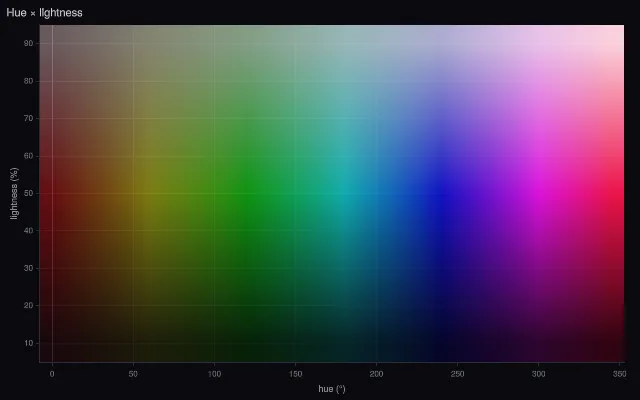Click the "hue (°)" x-axis title

332,389
